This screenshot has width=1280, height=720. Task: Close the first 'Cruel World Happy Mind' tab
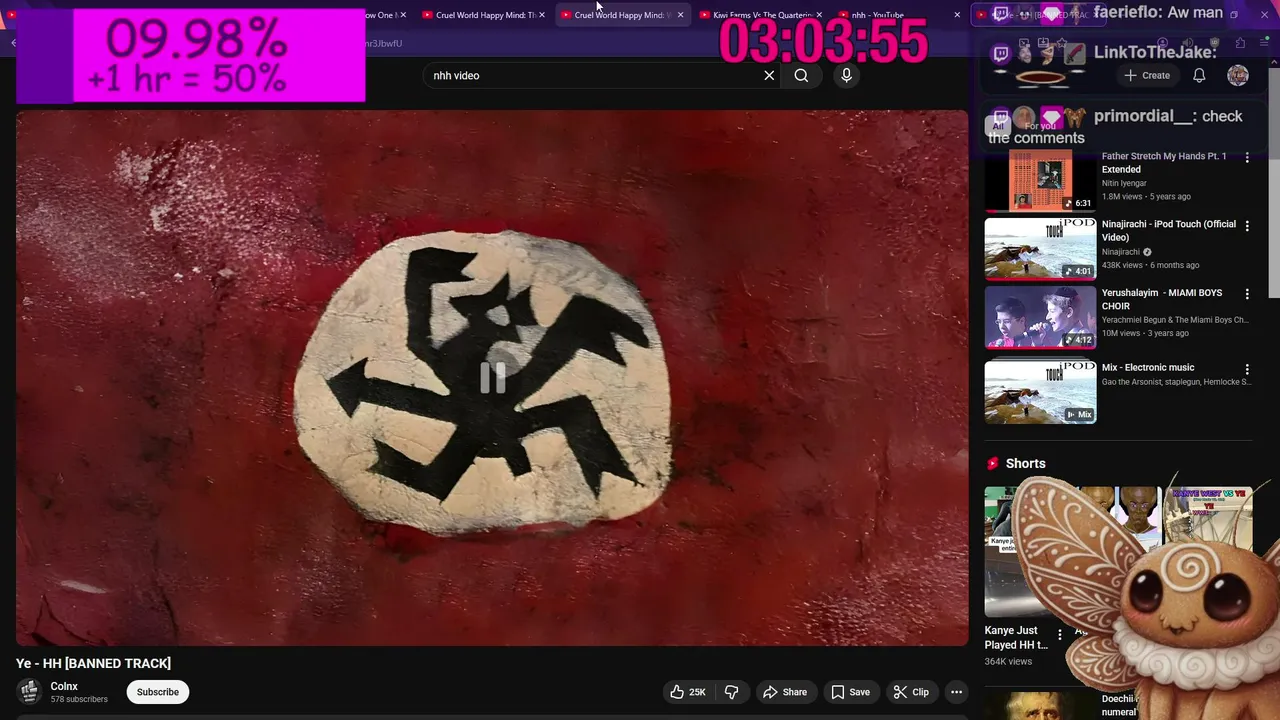(x=542, y=15)
